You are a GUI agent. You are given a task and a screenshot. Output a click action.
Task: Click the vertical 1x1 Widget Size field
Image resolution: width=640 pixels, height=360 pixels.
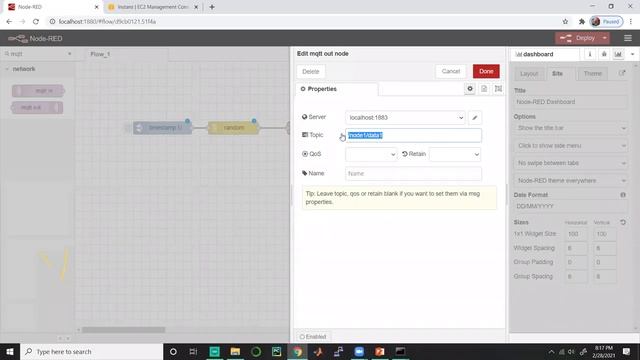[604, 234]
